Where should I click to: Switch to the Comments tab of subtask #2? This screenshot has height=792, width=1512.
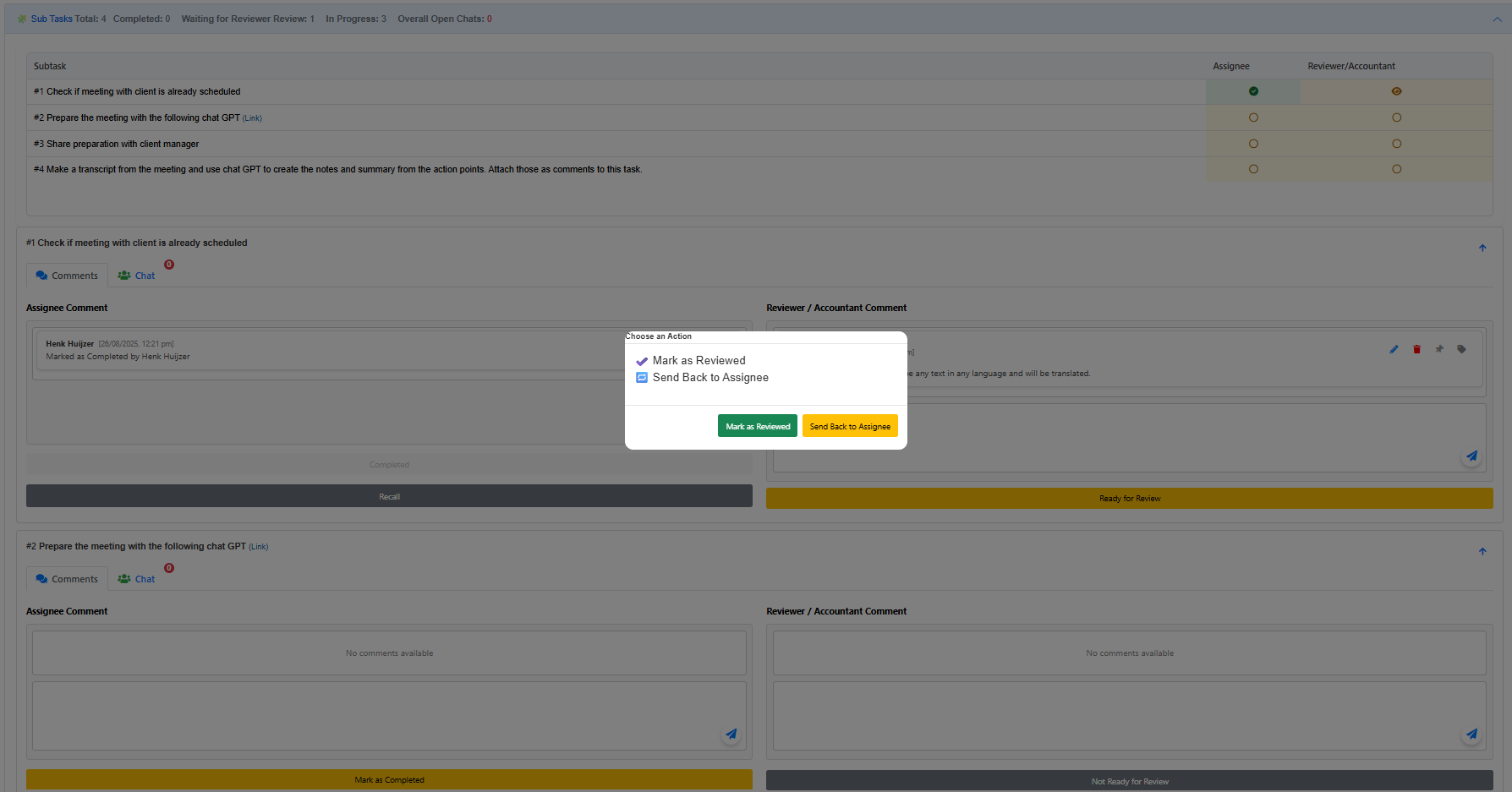coord(67,578)
